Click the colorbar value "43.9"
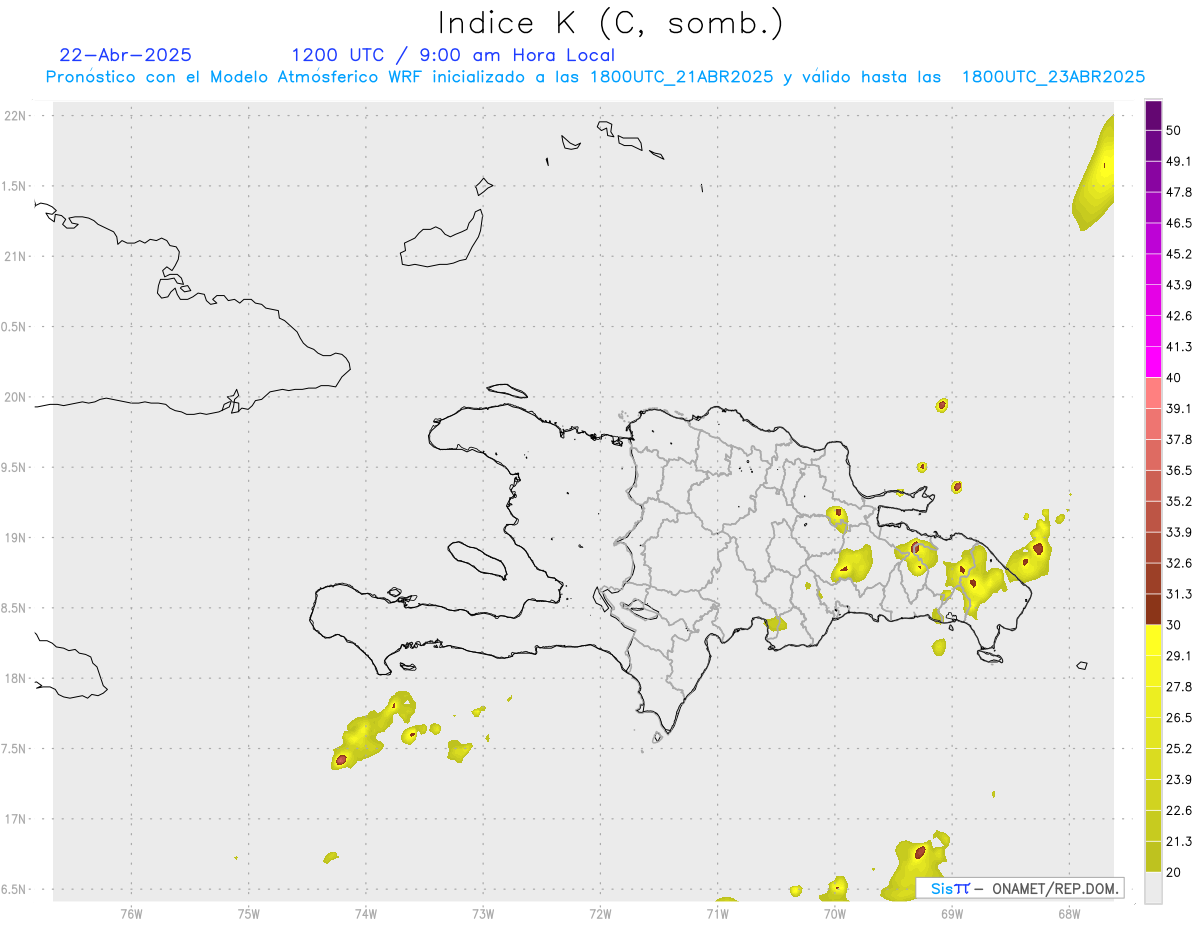This screenshot has width=1200, height=927. point(1179,285)
